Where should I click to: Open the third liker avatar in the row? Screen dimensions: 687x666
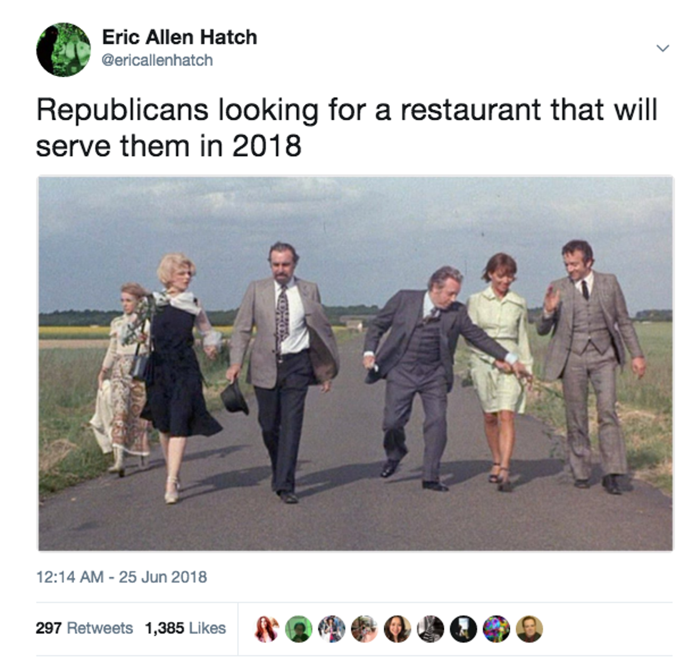point(332,629)
